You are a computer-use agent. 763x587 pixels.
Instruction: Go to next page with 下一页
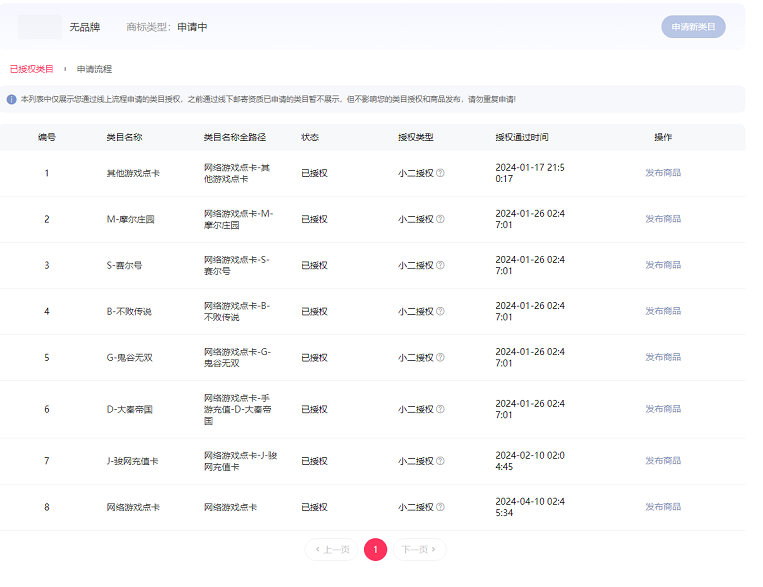(x=419, y=549)
